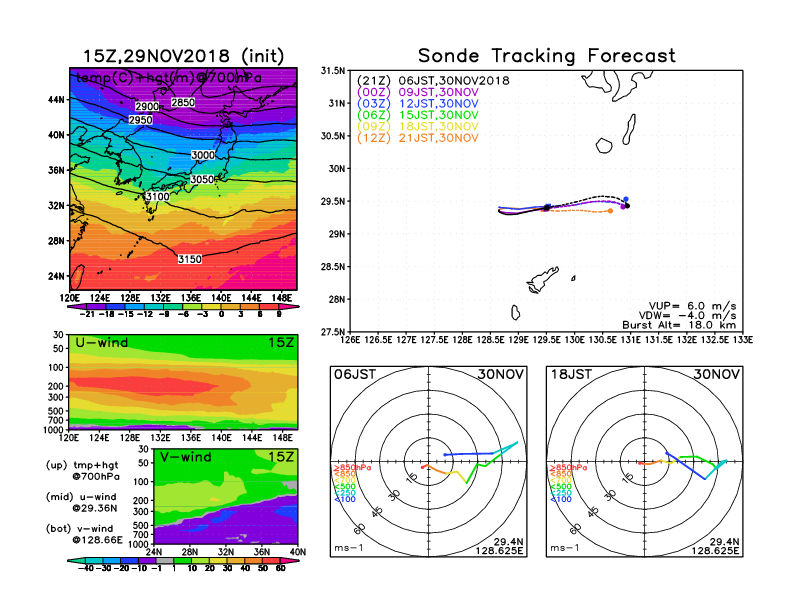792x612 pixels.
Task: Click the "(up) tmp+hgt @700hPa" note
Action: [83, 471]
